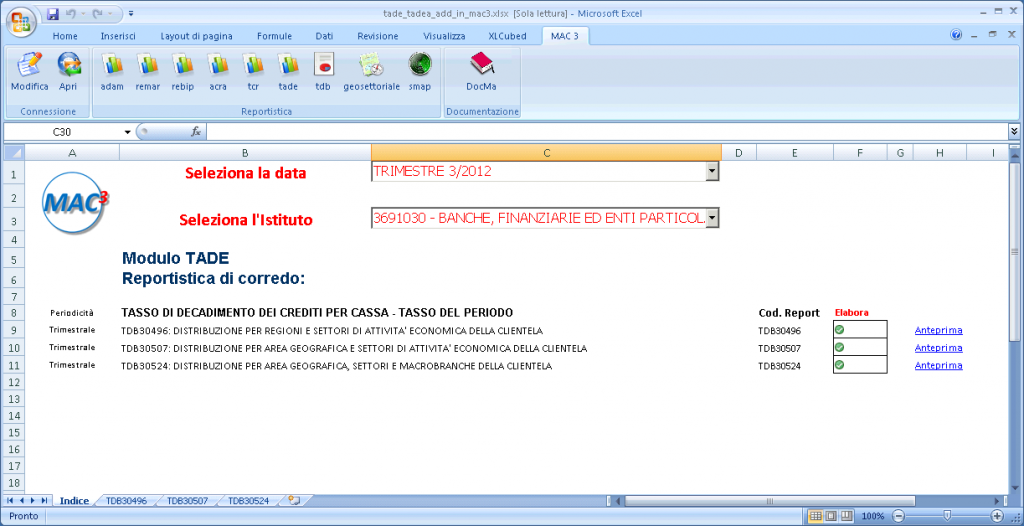Open the Home ribbon tab
The height and width of the screenshot is (526, 1024).
coord(65,36)
